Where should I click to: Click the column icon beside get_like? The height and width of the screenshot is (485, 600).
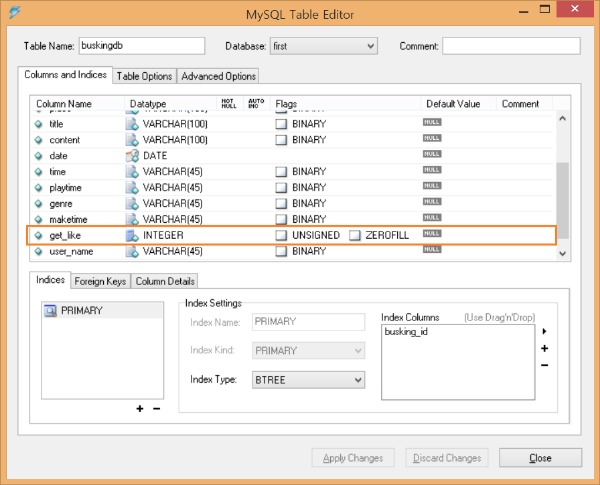click(x=41, y=235)
